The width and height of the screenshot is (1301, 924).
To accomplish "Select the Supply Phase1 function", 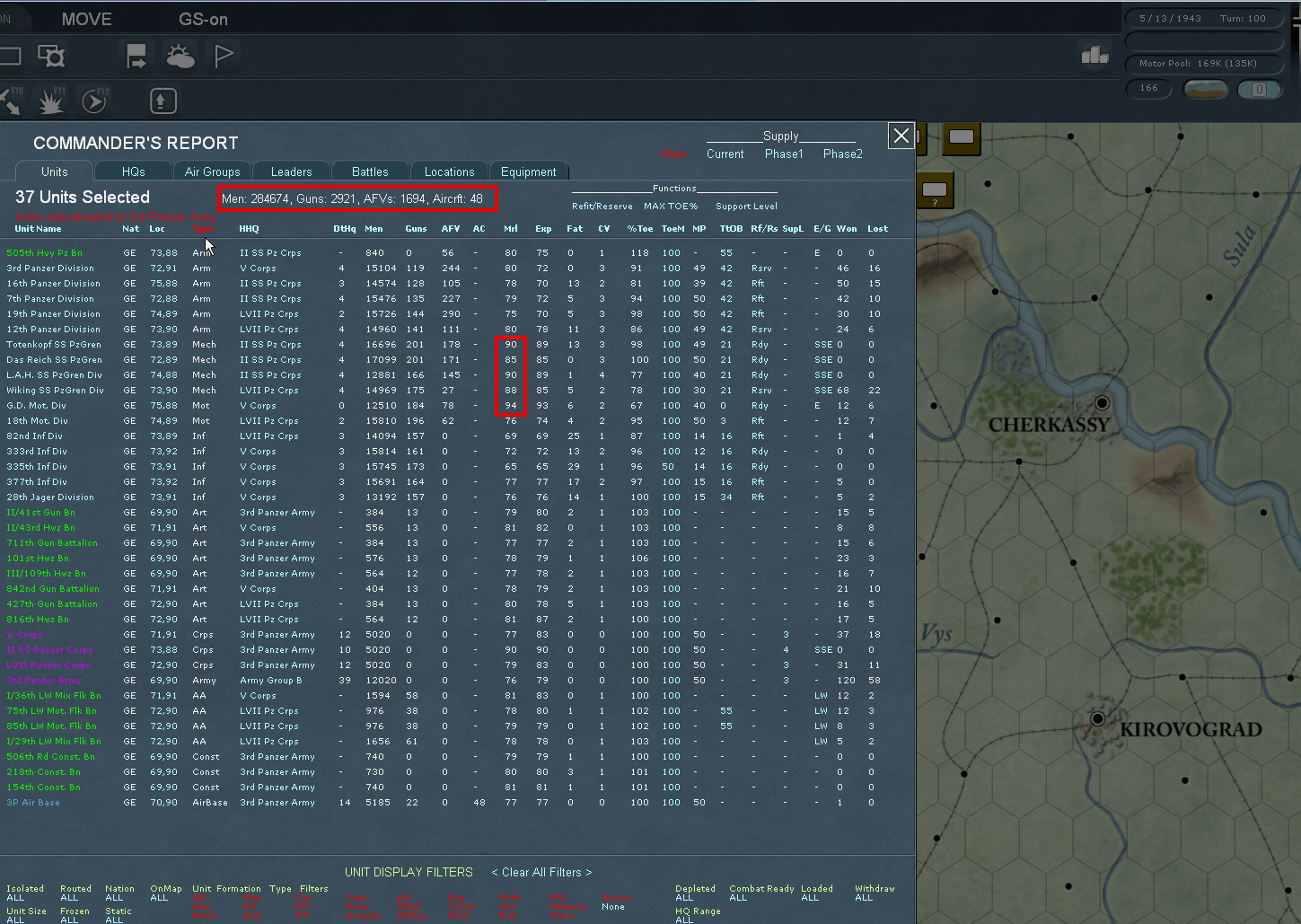I will tap(784, 154).
